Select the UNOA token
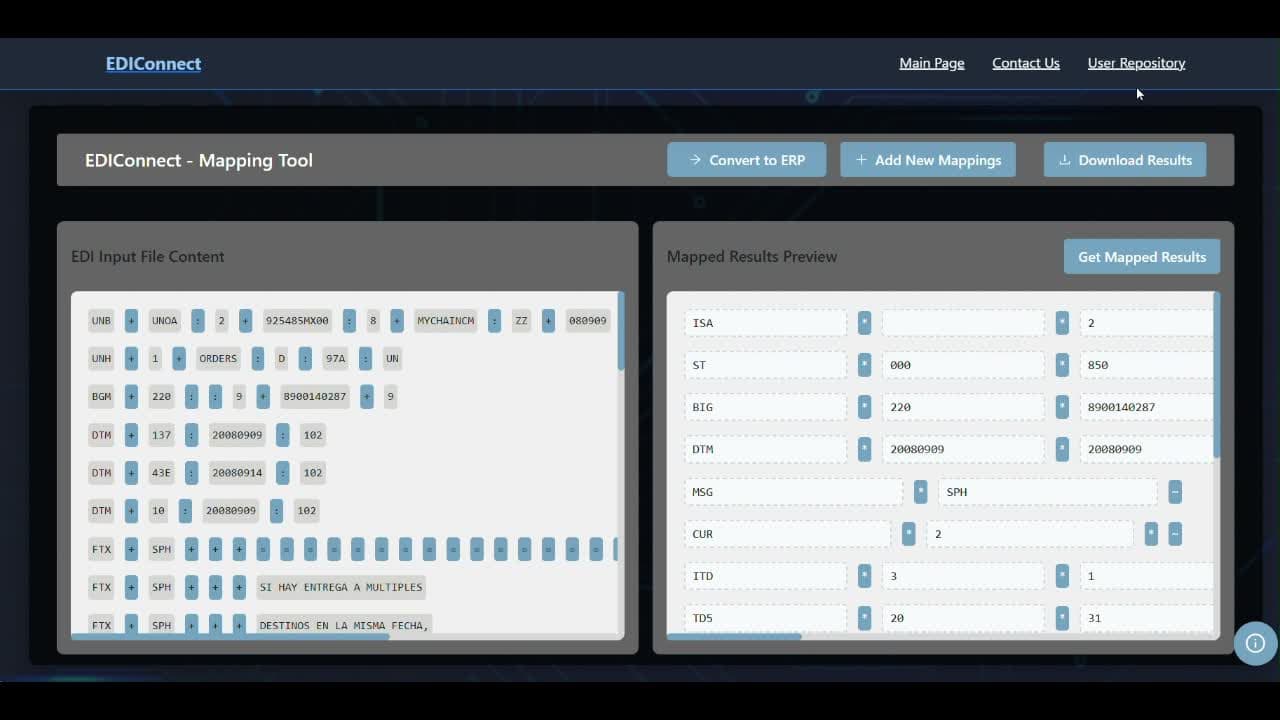 pyautogui.click(x=164, y=321)
